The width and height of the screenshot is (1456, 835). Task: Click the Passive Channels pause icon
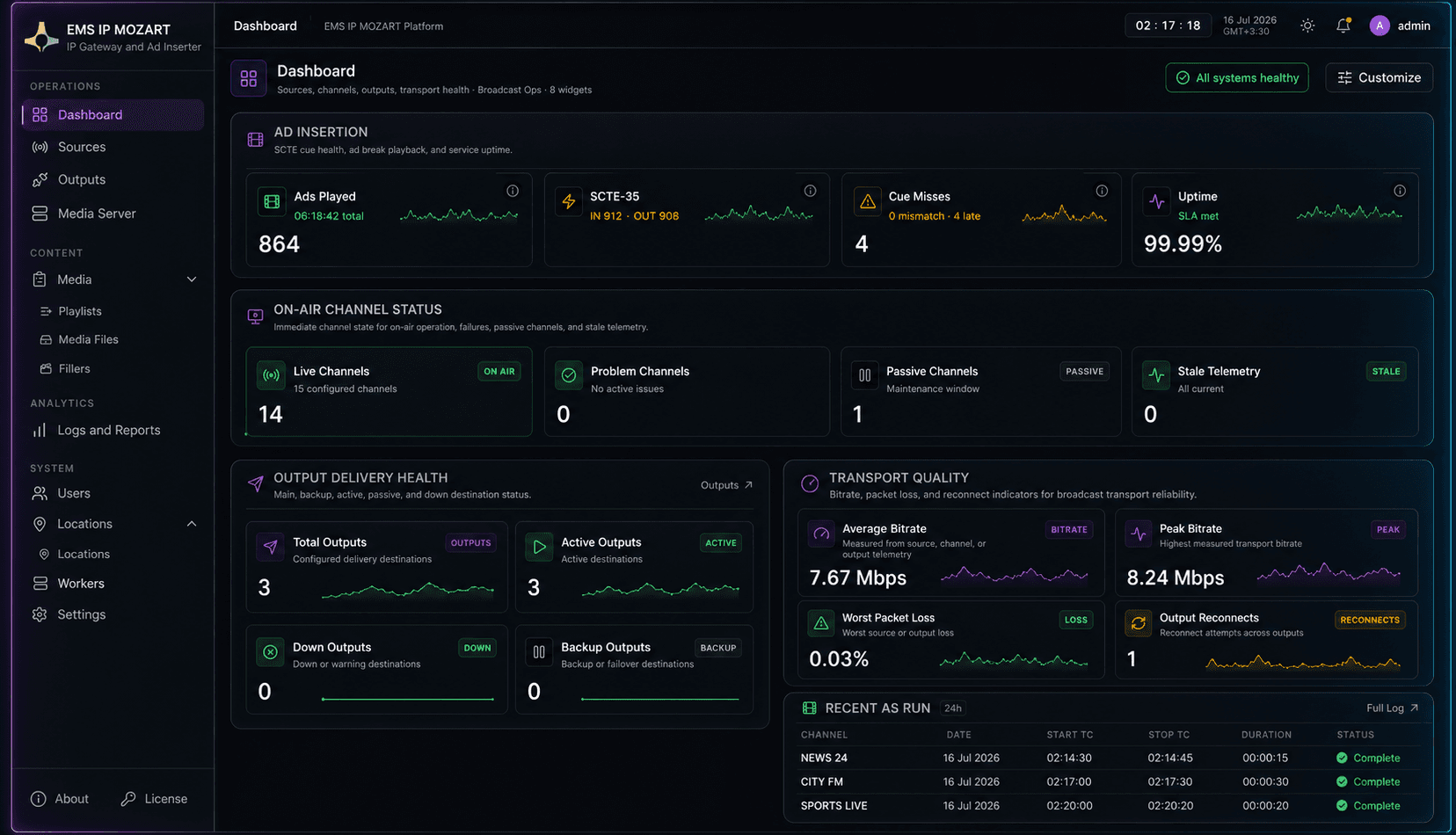coord(865,375)
